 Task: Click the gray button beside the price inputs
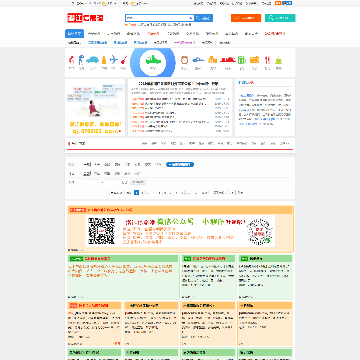[138, 182]
